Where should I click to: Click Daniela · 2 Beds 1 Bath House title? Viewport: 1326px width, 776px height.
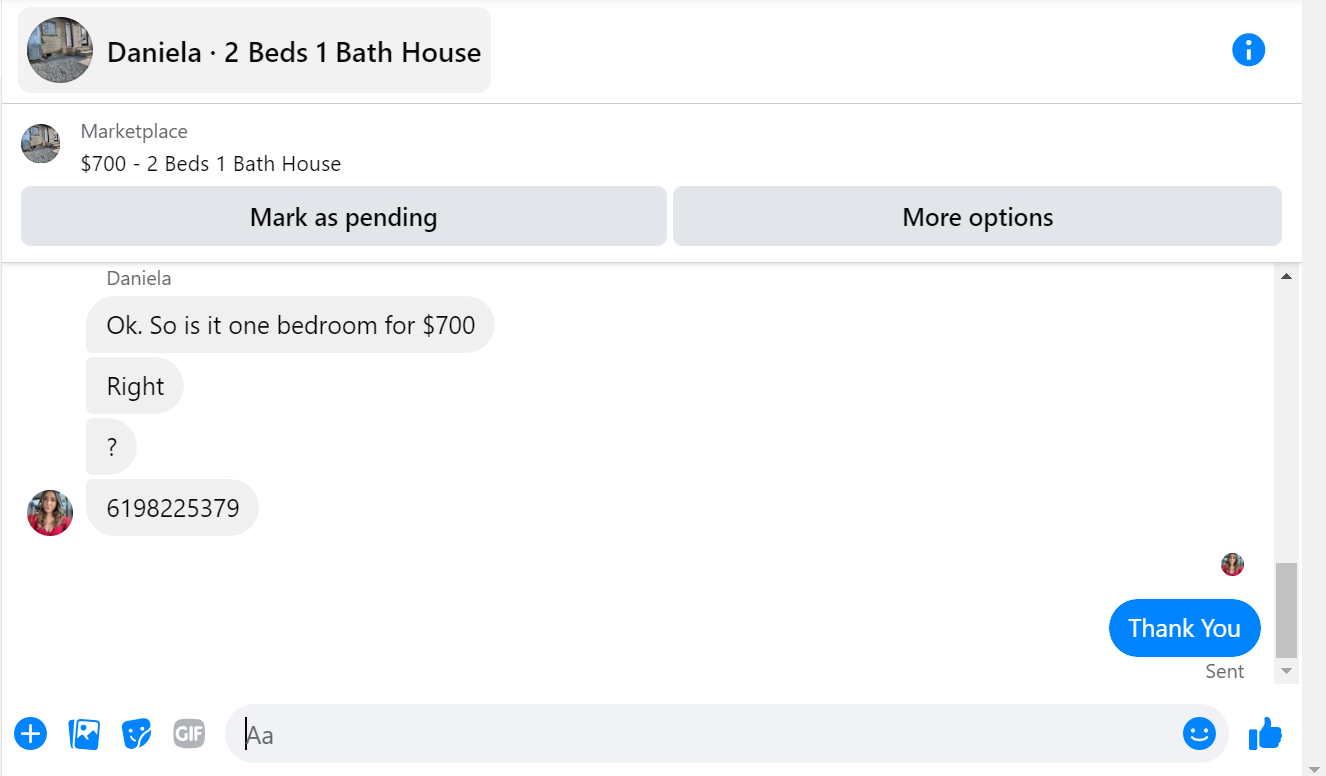(294, 52)
